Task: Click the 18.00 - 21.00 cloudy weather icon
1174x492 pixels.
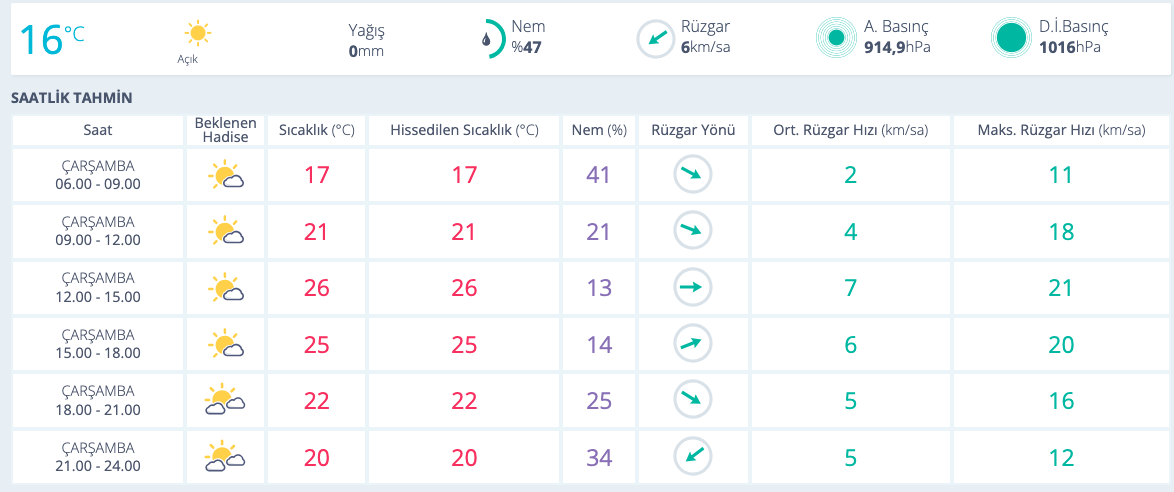Action: tap(225, 401)
